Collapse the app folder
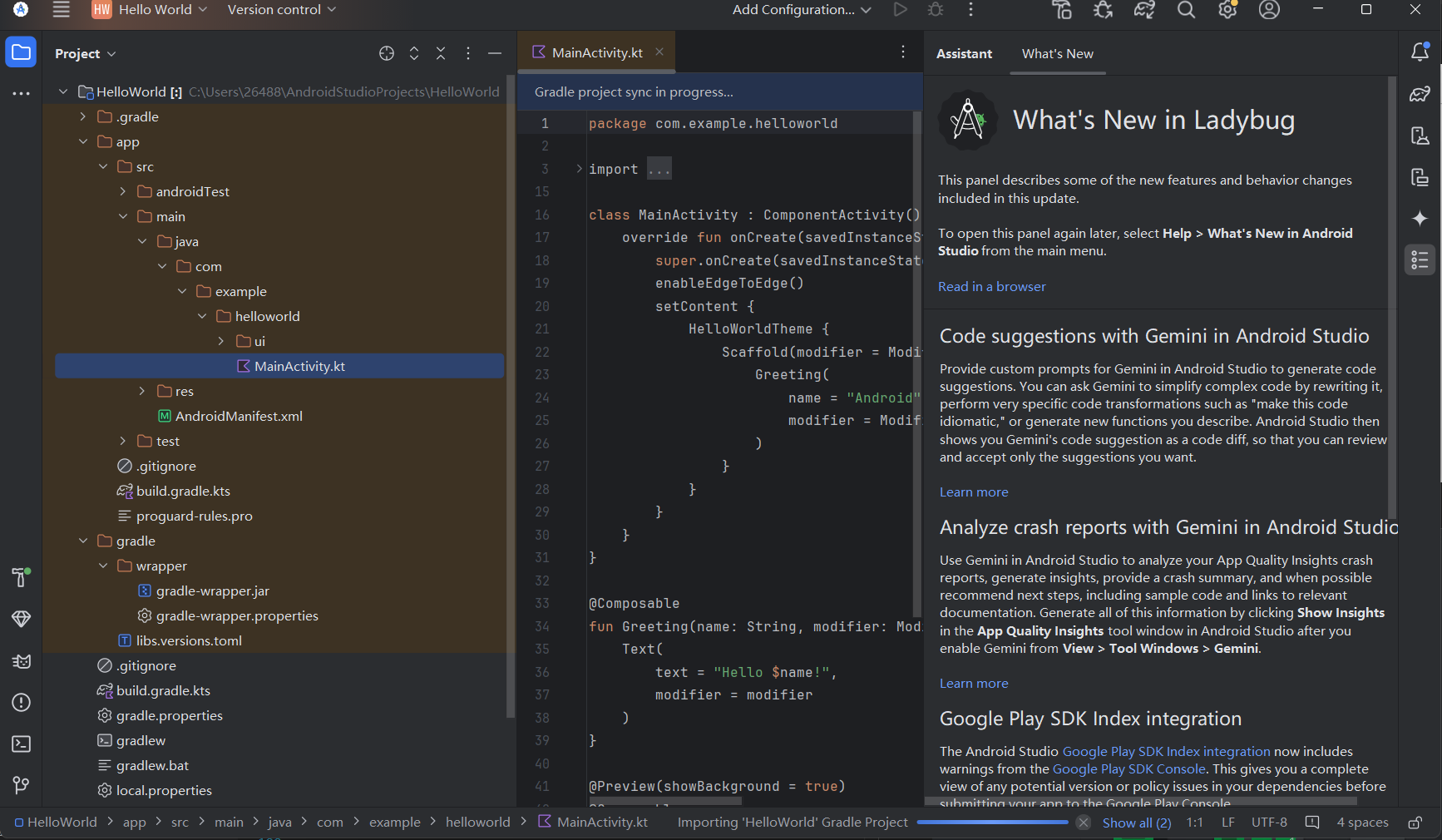This screenshot has height=840, width=1442. (83, 141)
